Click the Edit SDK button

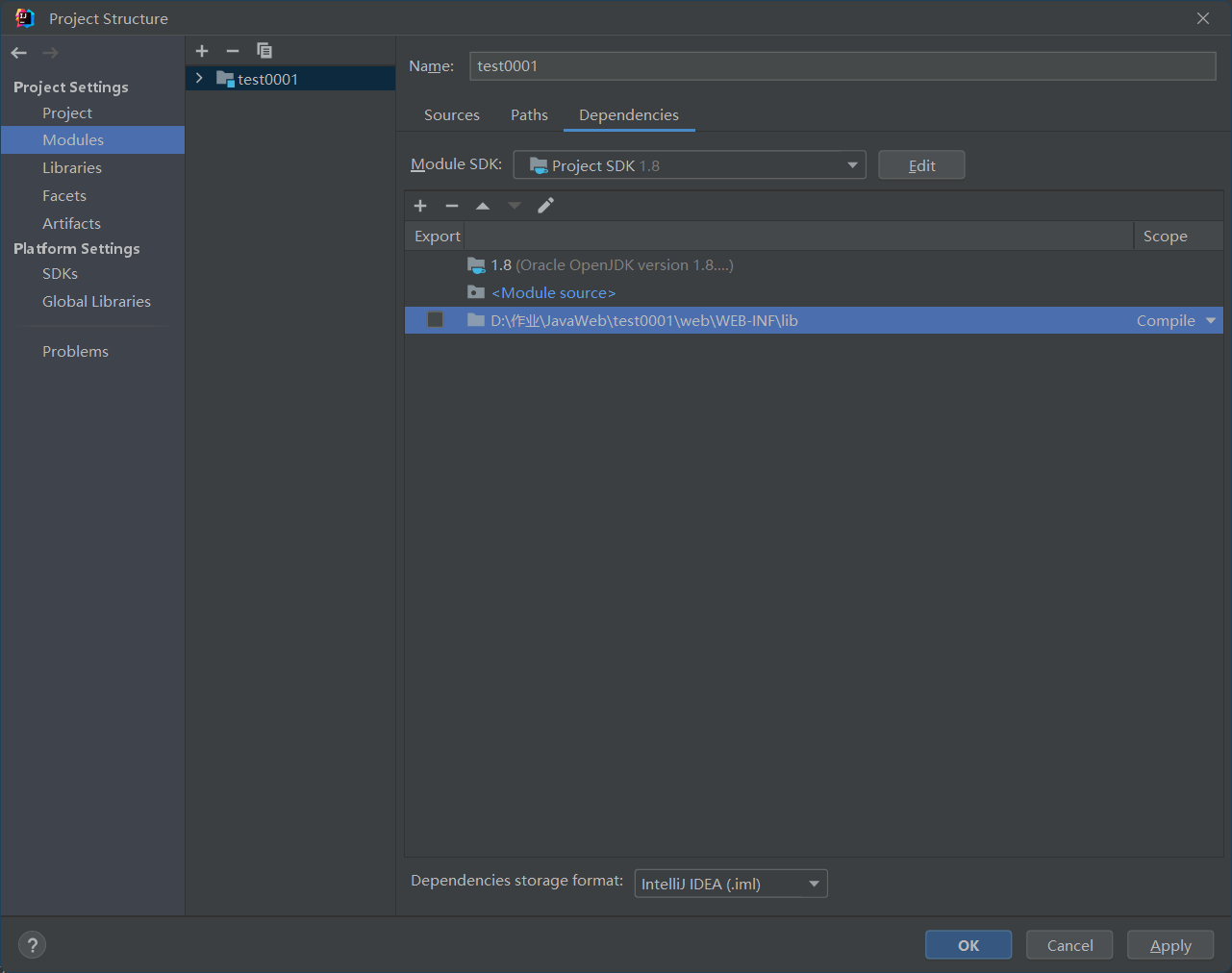click(921, 165)
